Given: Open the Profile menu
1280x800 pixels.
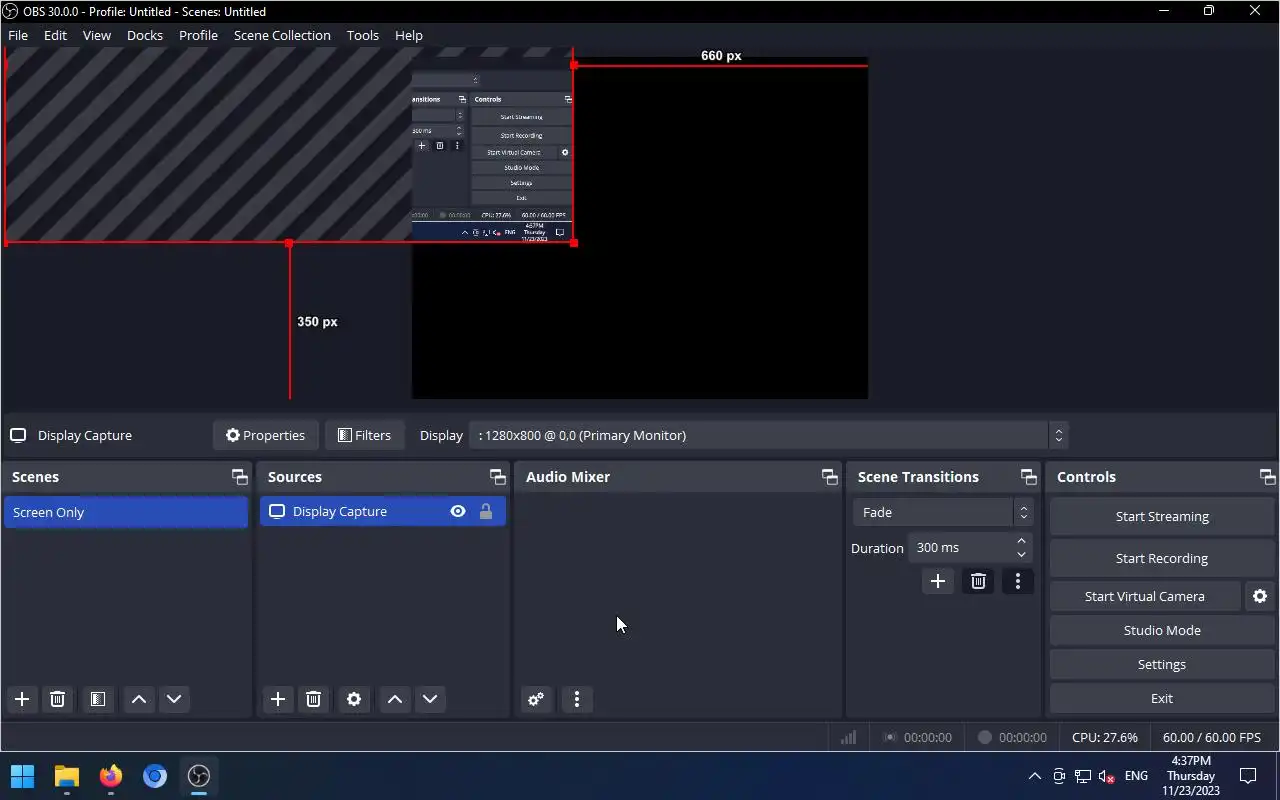Looking at the screenshot, I should click(x=198, y=35).
